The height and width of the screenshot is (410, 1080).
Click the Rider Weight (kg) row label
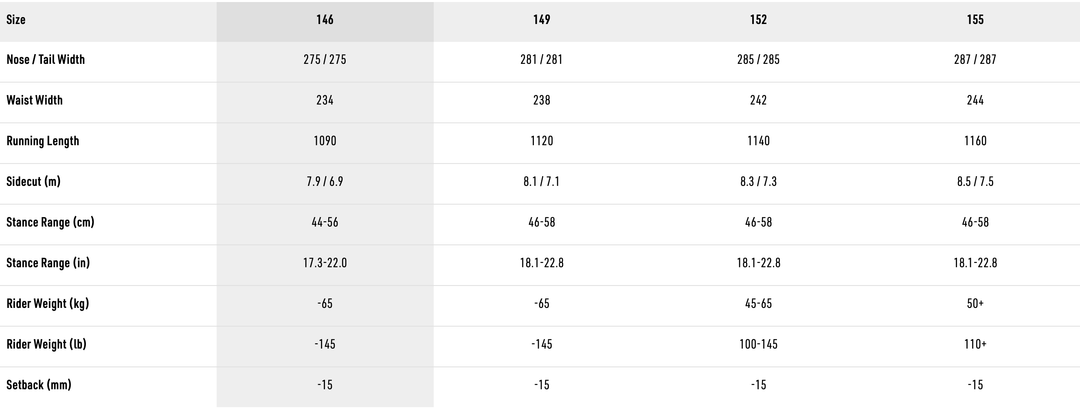[47, 304]
